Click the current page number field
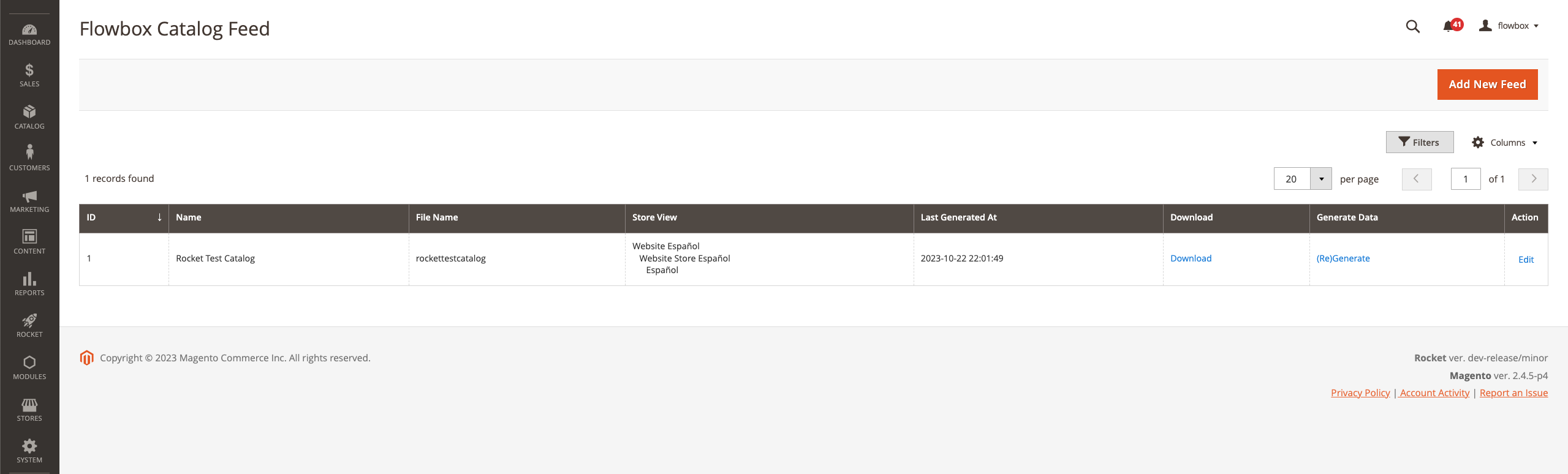The image size is (1568, 474). pos(1465,179)
